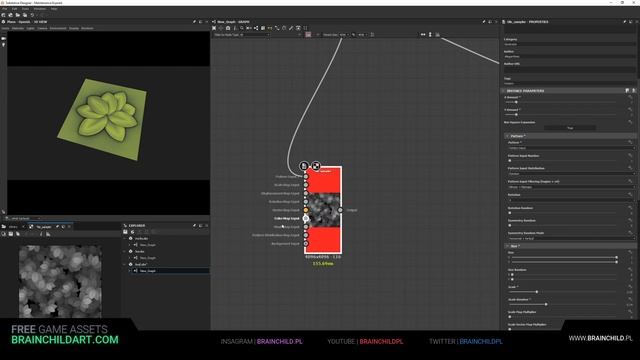Screen dimensions: 640x360
Task: Click the pin icon on 3D View header
Action: coord(194,22)
